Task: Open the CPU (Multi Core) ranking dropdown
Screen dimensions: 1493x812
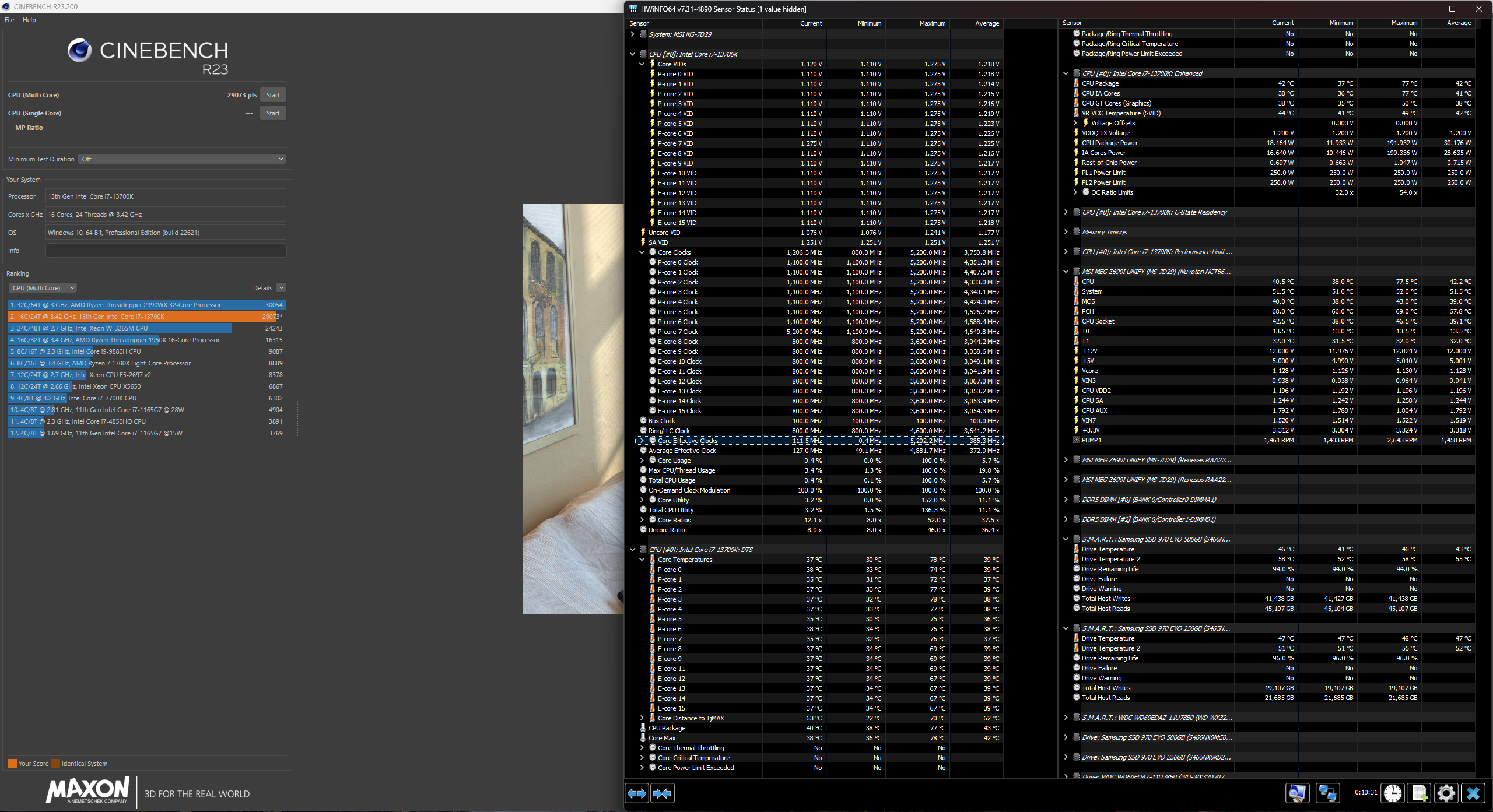Action: click(43, 288)
